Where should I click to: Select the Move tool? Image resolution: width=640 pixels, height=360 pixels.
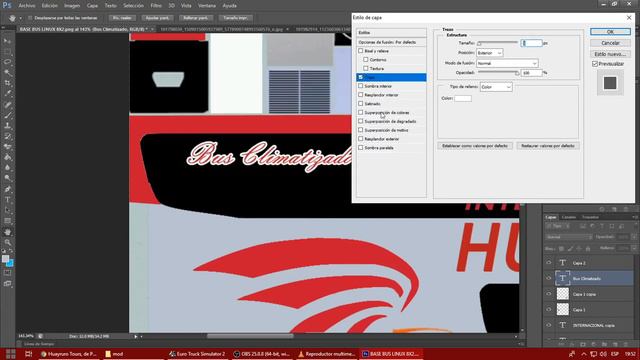pyautogui.click(x=7, y=41)
